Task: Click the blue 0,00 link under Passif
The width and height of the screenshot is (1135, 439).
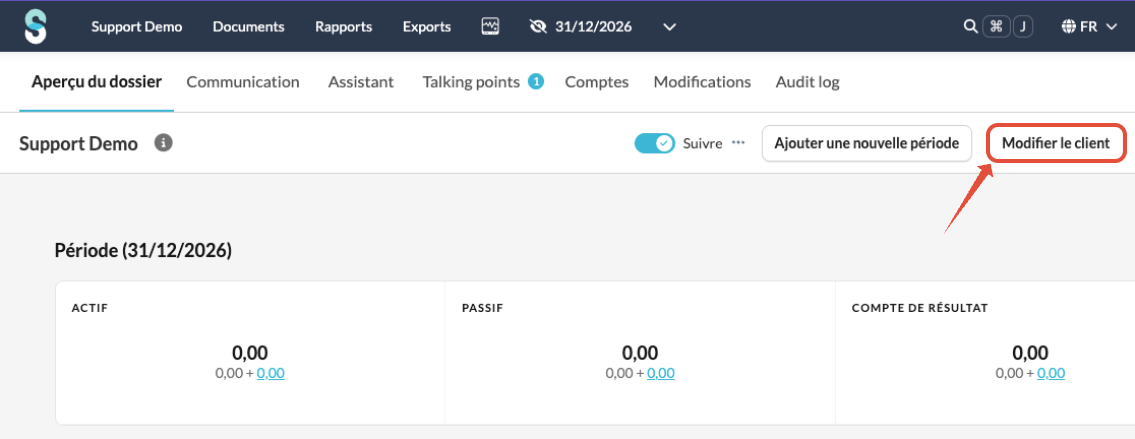Action: 661,373
